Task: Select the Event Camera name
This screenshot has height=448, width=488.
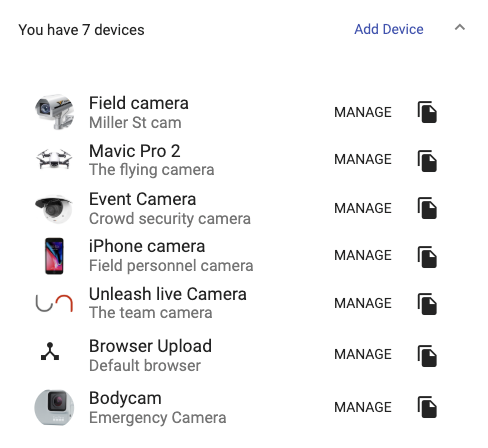Action: (142, 199)
